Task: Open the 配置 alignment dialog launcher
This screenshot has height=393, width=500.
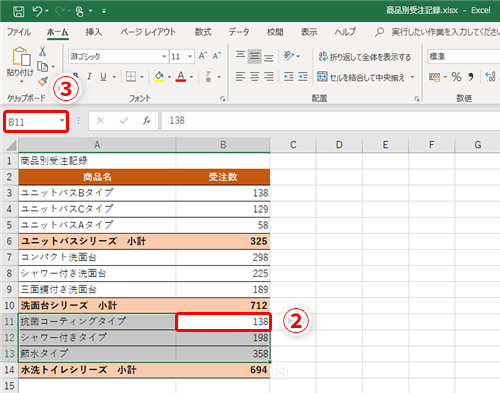Action: [417, 99]
